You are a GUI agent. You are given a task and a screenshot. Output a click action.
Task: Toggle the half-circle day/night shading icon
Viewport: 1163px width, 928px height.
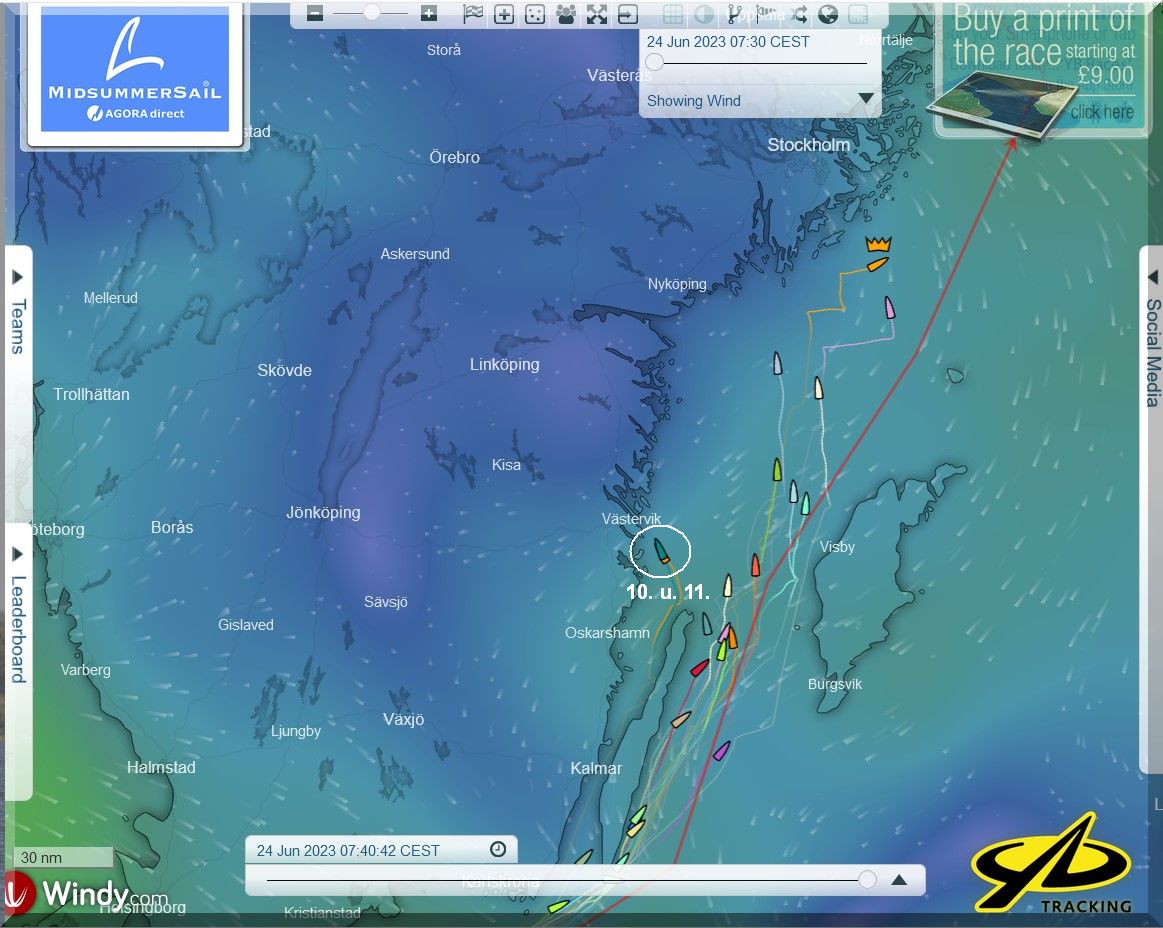pos(704,14)
